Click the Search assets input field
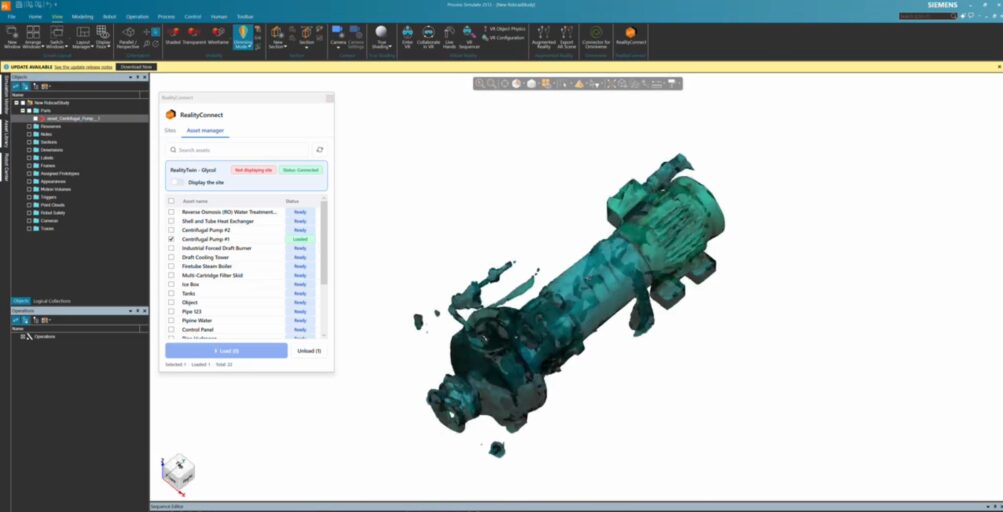Viewport: 1003px width, 512px height. point(237,150)
